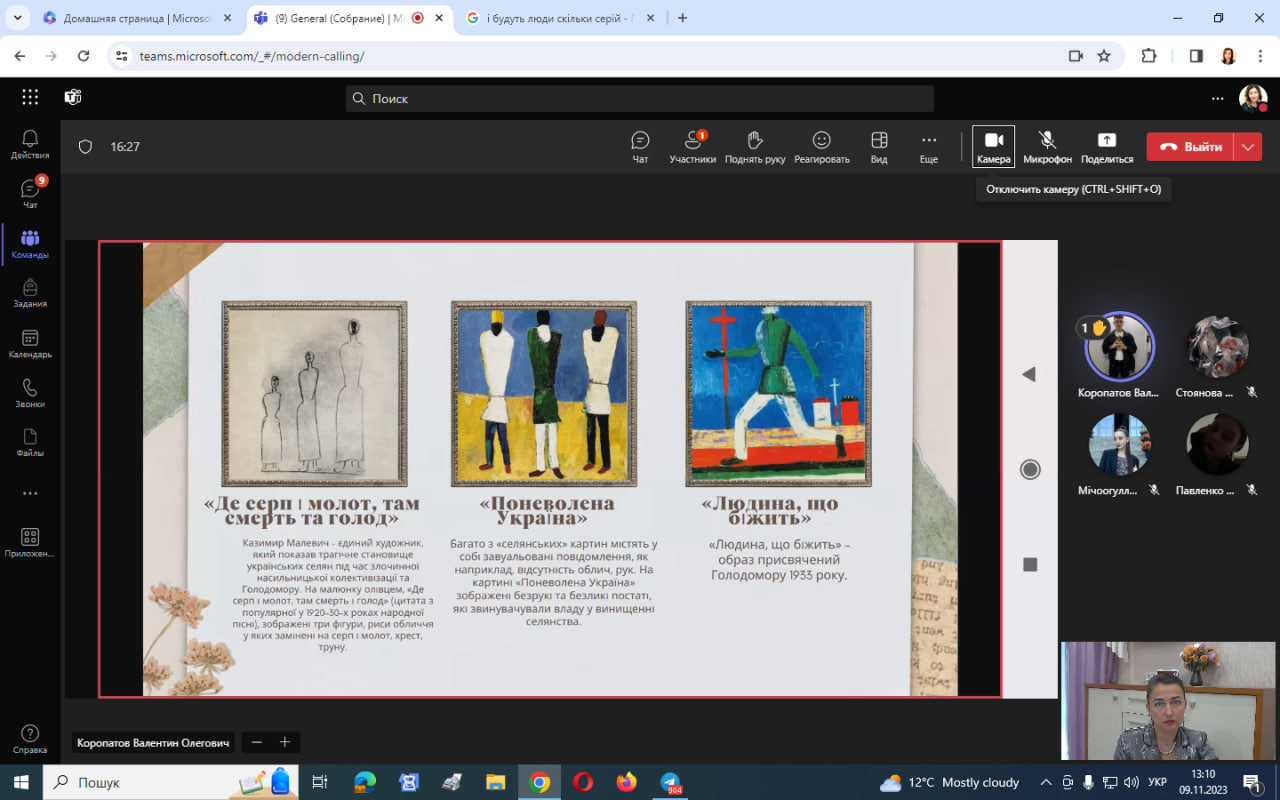Open Звонки calls in sidebar
Image resolution: width=1280 pixels, height=800 pixels.
[30, 393]
